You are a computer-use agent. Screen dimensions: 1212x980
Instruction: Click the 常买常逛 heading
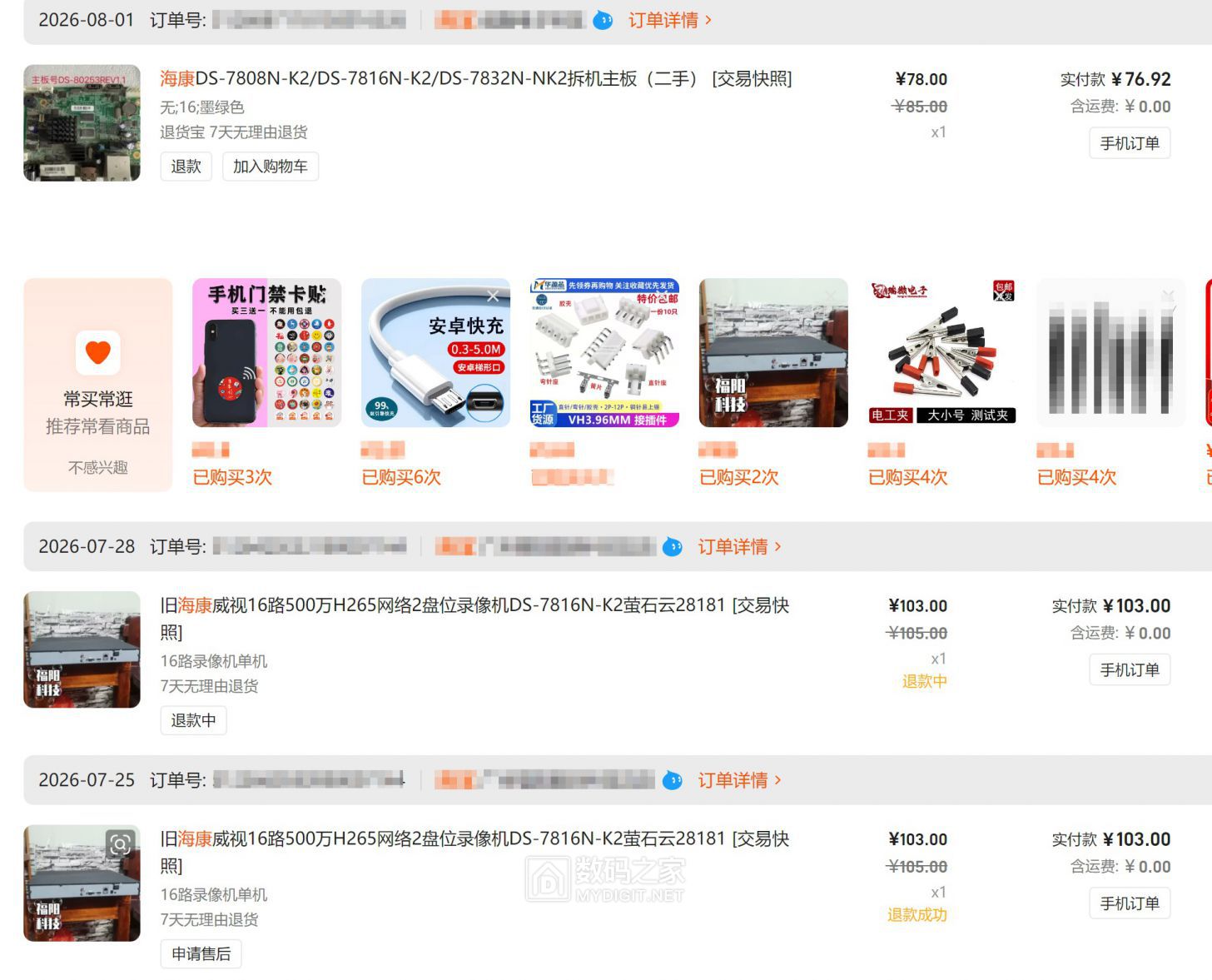click(x=98, y=399)
